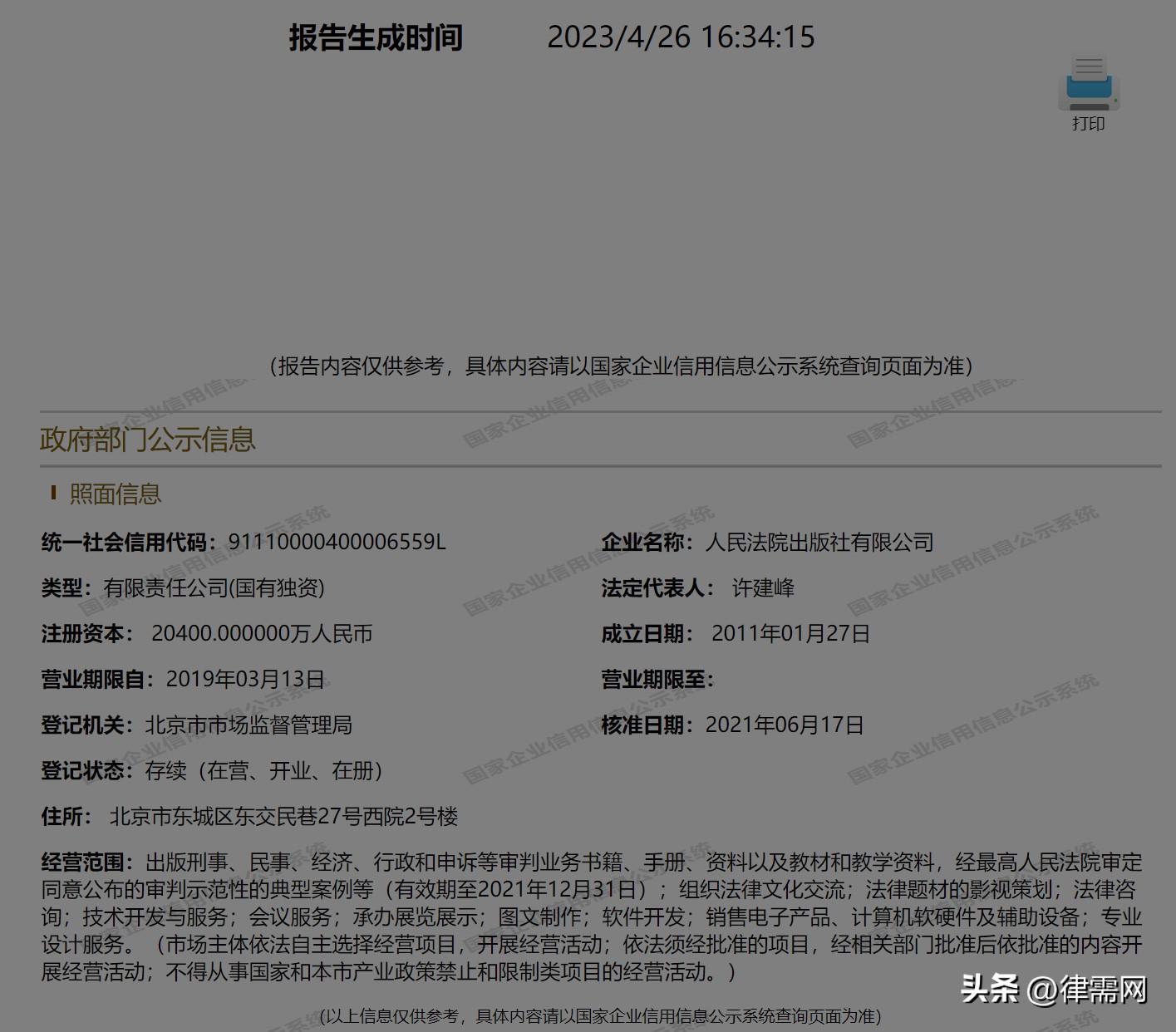
Task: Click approval date 2021年06月17日
Action: pyautogui.click(x=785, y=725)
